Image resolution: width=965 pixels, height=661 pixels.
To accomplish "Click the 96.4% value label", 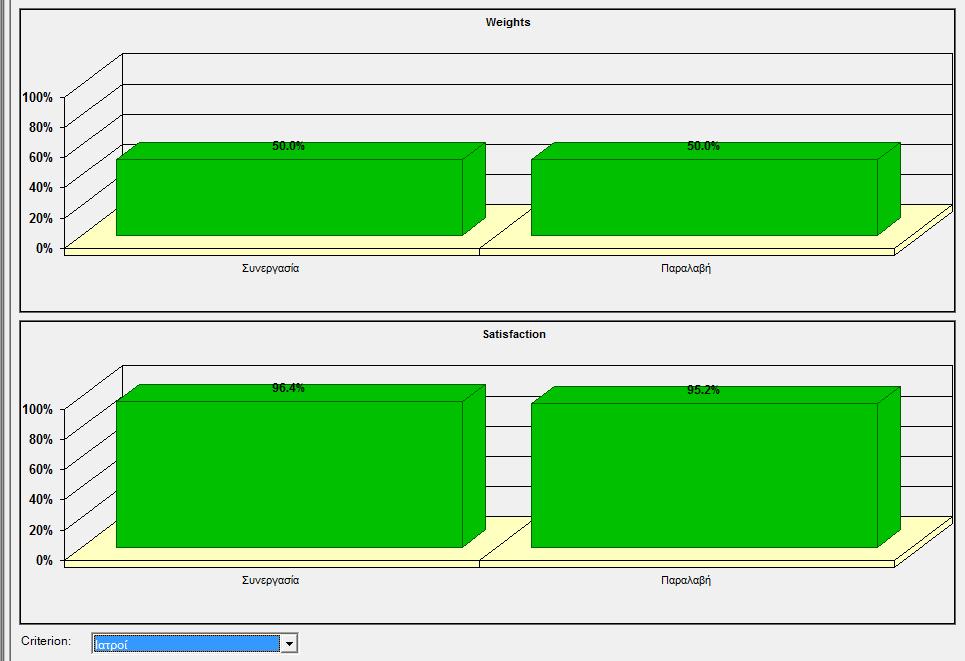I will click(x=288, y=388).
